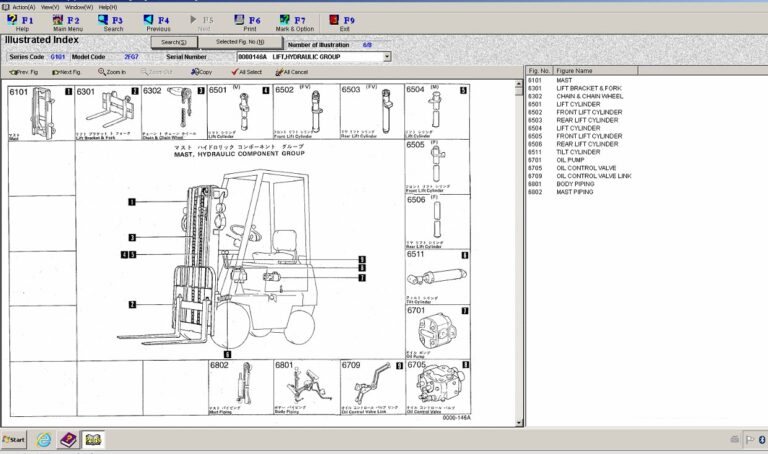The image size is (768, 454).
Task: Click Zoom In magnifier tool
Action: (112, 72)
